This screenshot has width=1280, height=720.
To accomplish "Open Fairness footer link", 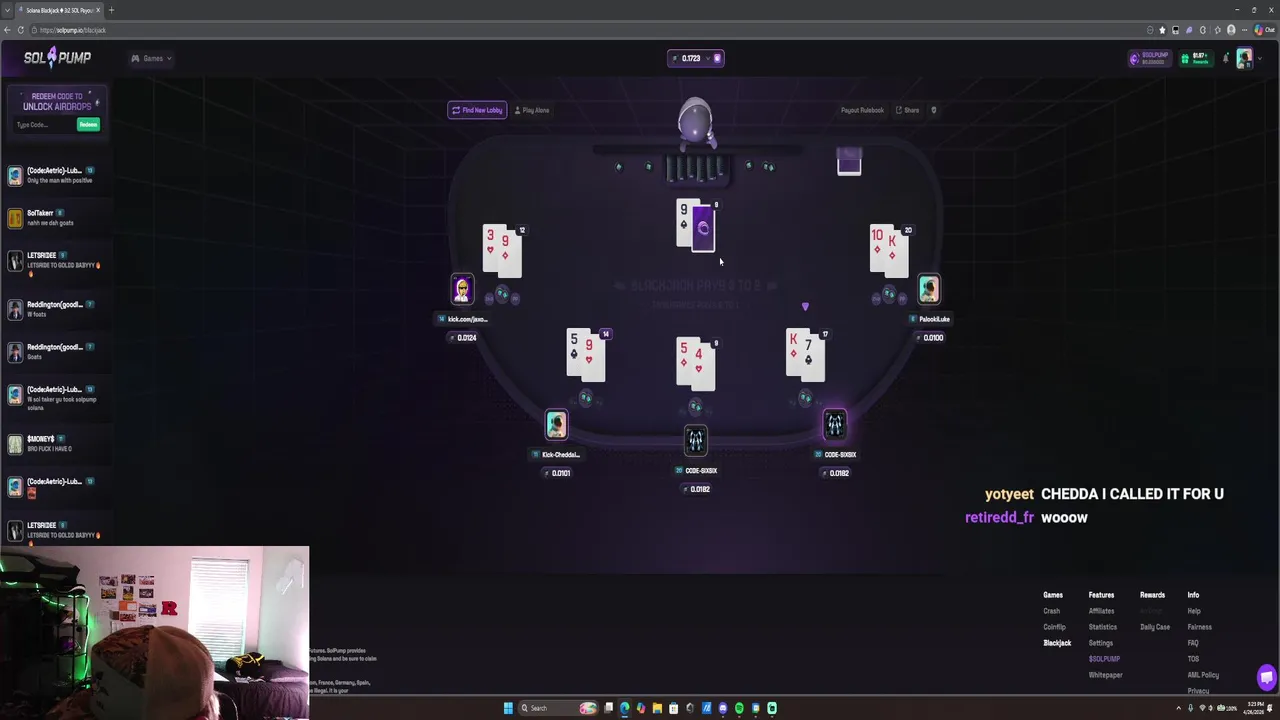I will [x=1199, y=627].
